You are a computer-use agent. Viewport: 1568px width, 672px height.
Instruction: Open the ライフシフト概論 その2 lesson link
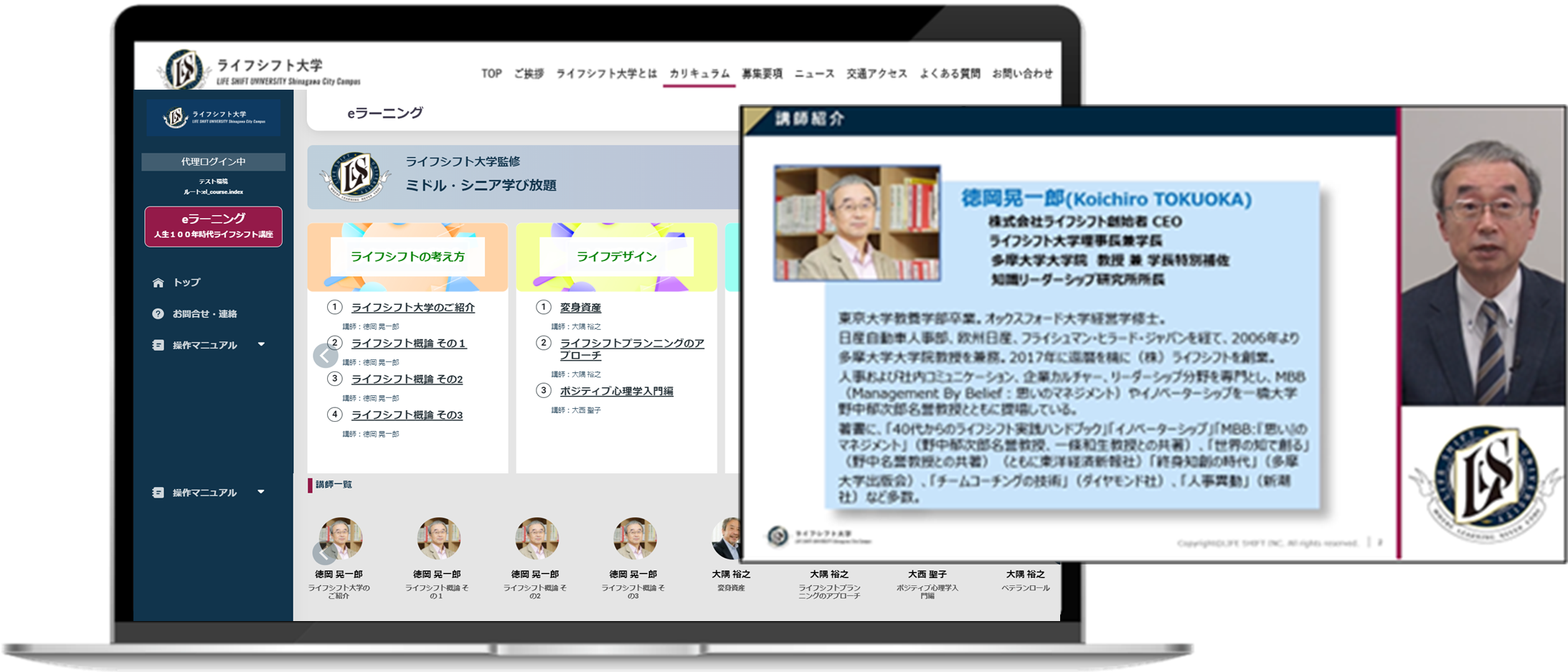(x=407, y=379)
